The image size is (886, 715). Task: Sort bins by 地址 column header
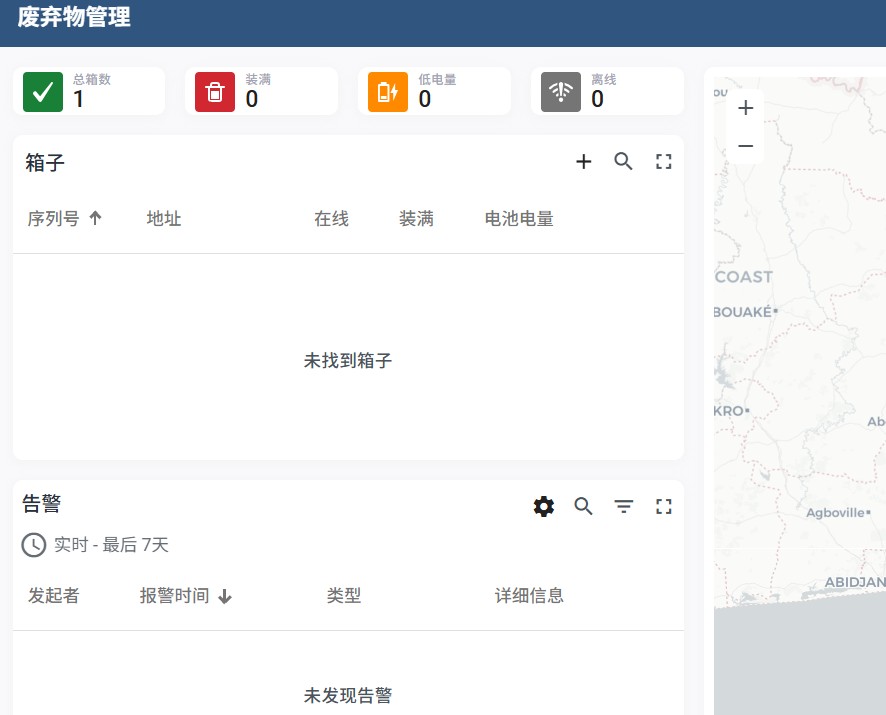(164, 219)
